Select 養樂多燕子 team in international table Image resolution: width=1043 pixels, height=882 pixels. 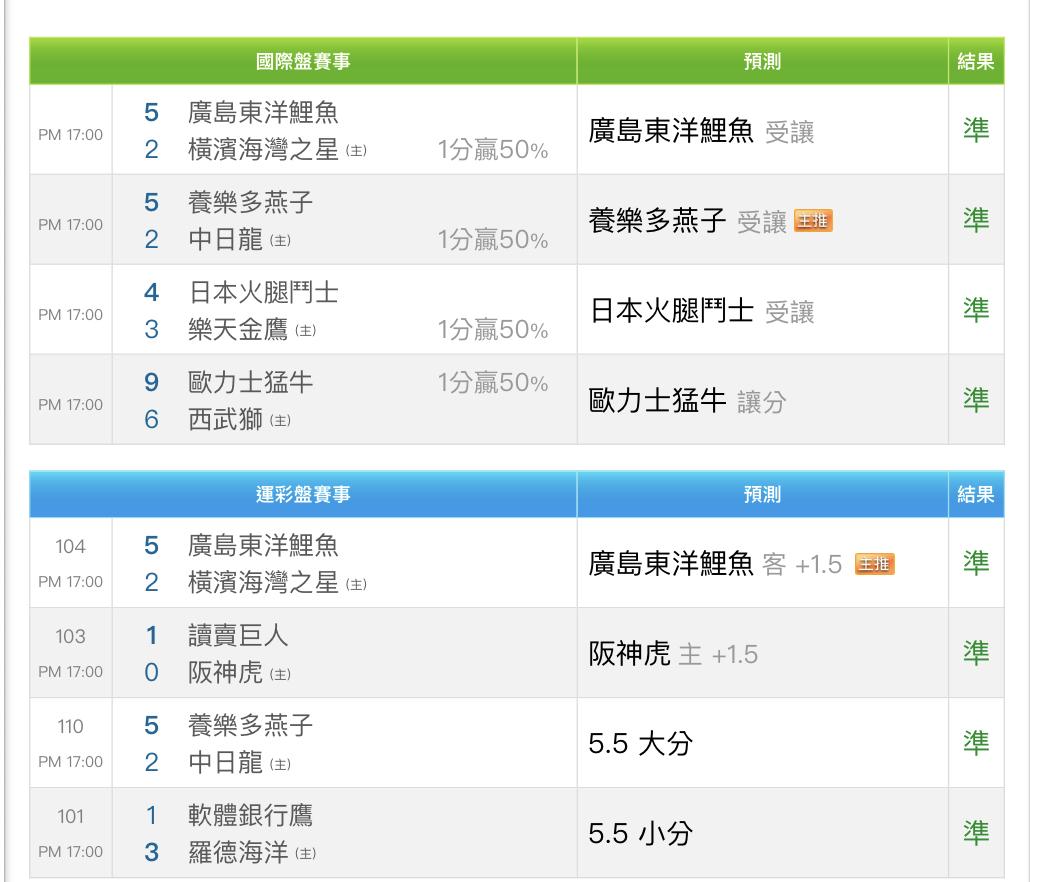pyautogui.click(x=250, y=202)
